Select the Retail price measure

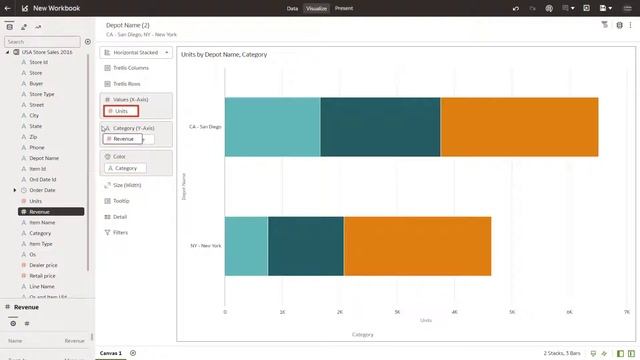point(42,276)
